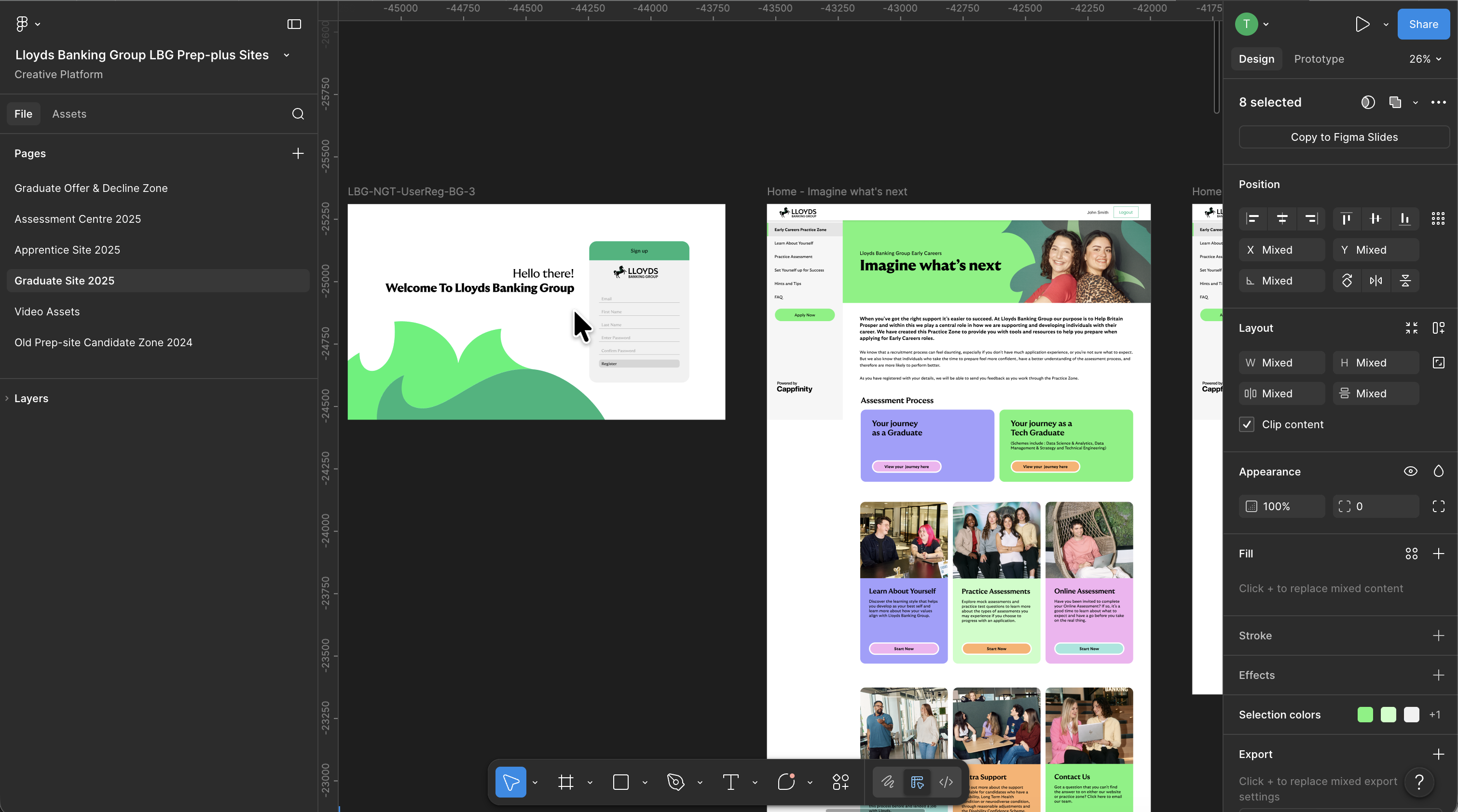Click the Present play icon
The height and width of the screenshot is (812, 1458).
1362,24
